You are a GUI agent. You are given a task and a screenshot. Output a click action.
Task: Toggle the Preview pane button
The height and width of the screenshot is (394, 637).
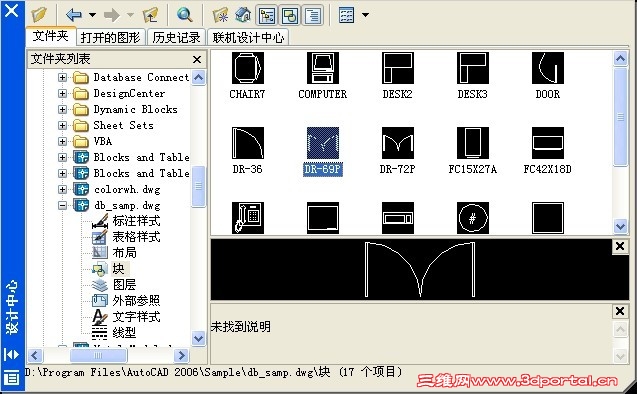(289, 15)
